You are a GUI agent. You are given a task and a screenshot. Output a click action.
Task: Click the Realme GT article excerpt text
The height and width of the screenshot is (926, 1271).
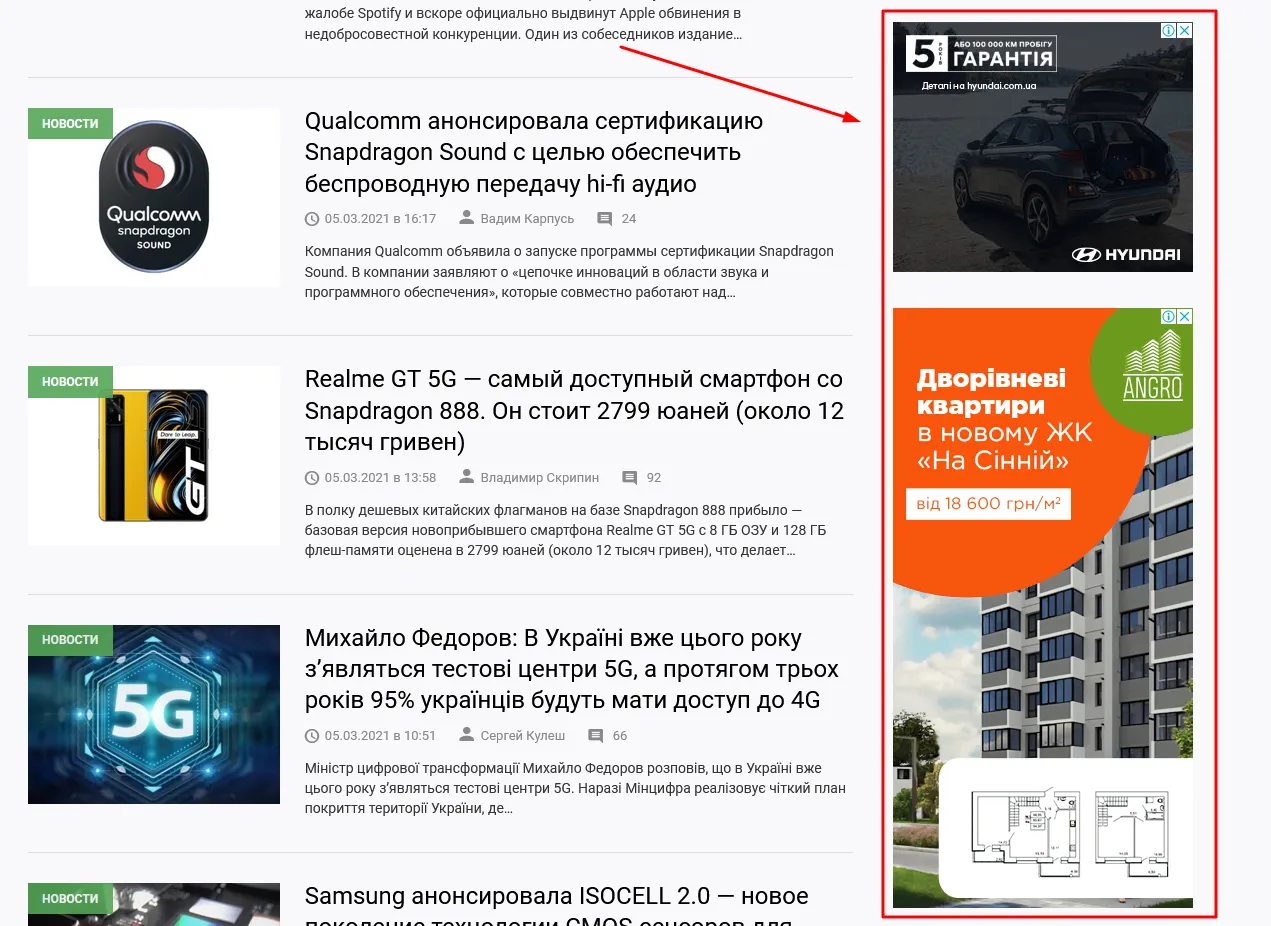[565, 530]
